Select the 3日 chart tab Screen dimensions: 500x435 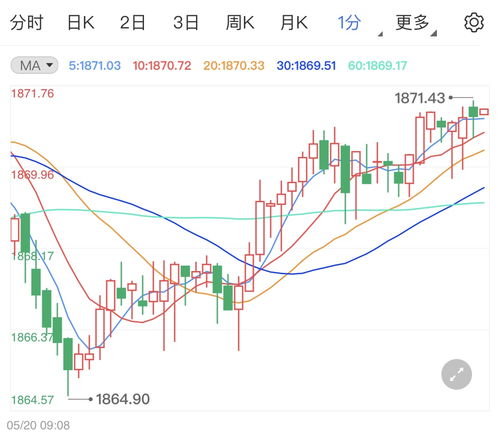(x=186, y=23)
